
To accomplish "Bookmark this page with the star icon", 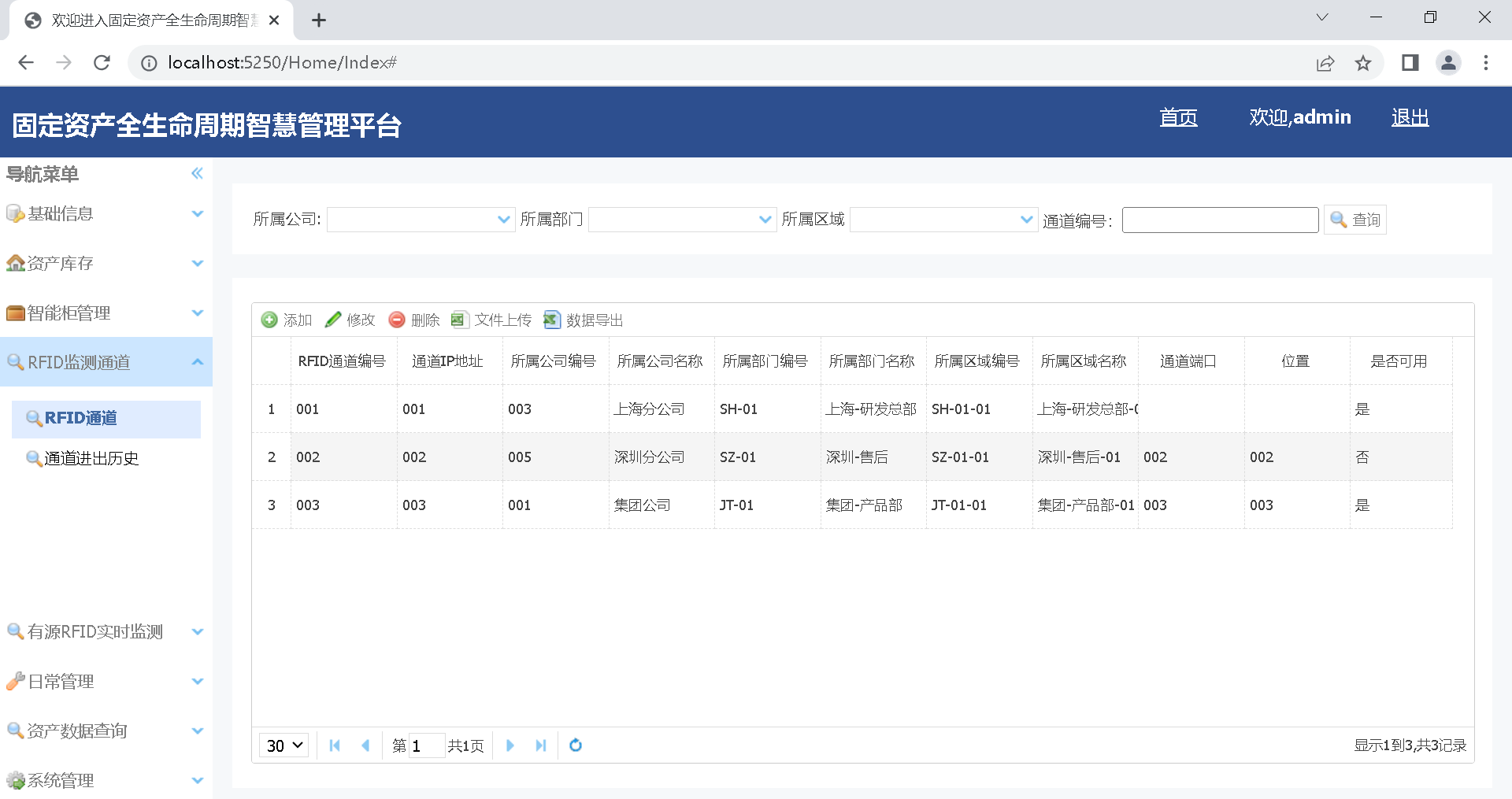I will 1363,63.
